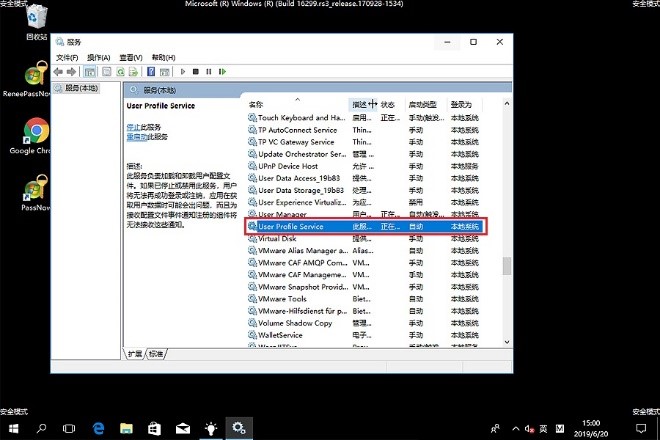The image size is (660, 440).
Task: Click the Back arrow in Services toolbar
Action: [58, 72]
